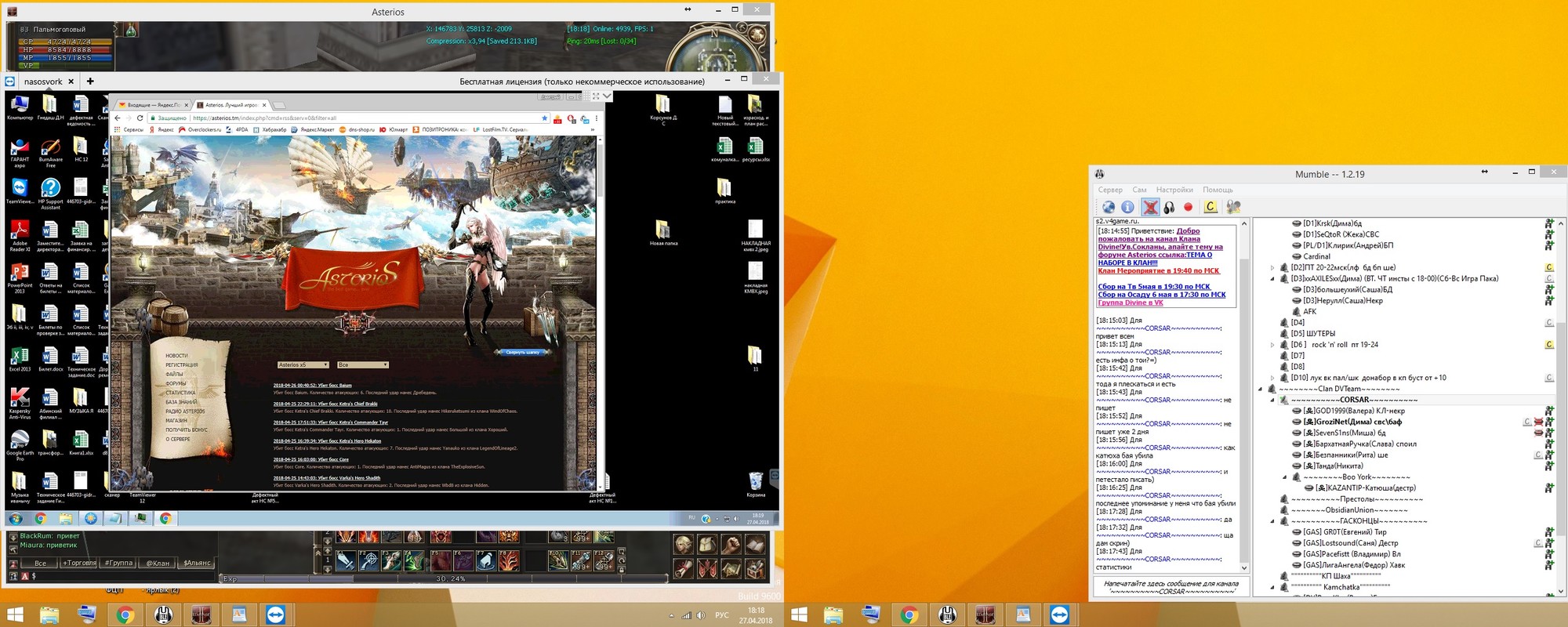1568x627 pixels.
Task: Open the quest scroll icon in game
Action: [684, 567]
